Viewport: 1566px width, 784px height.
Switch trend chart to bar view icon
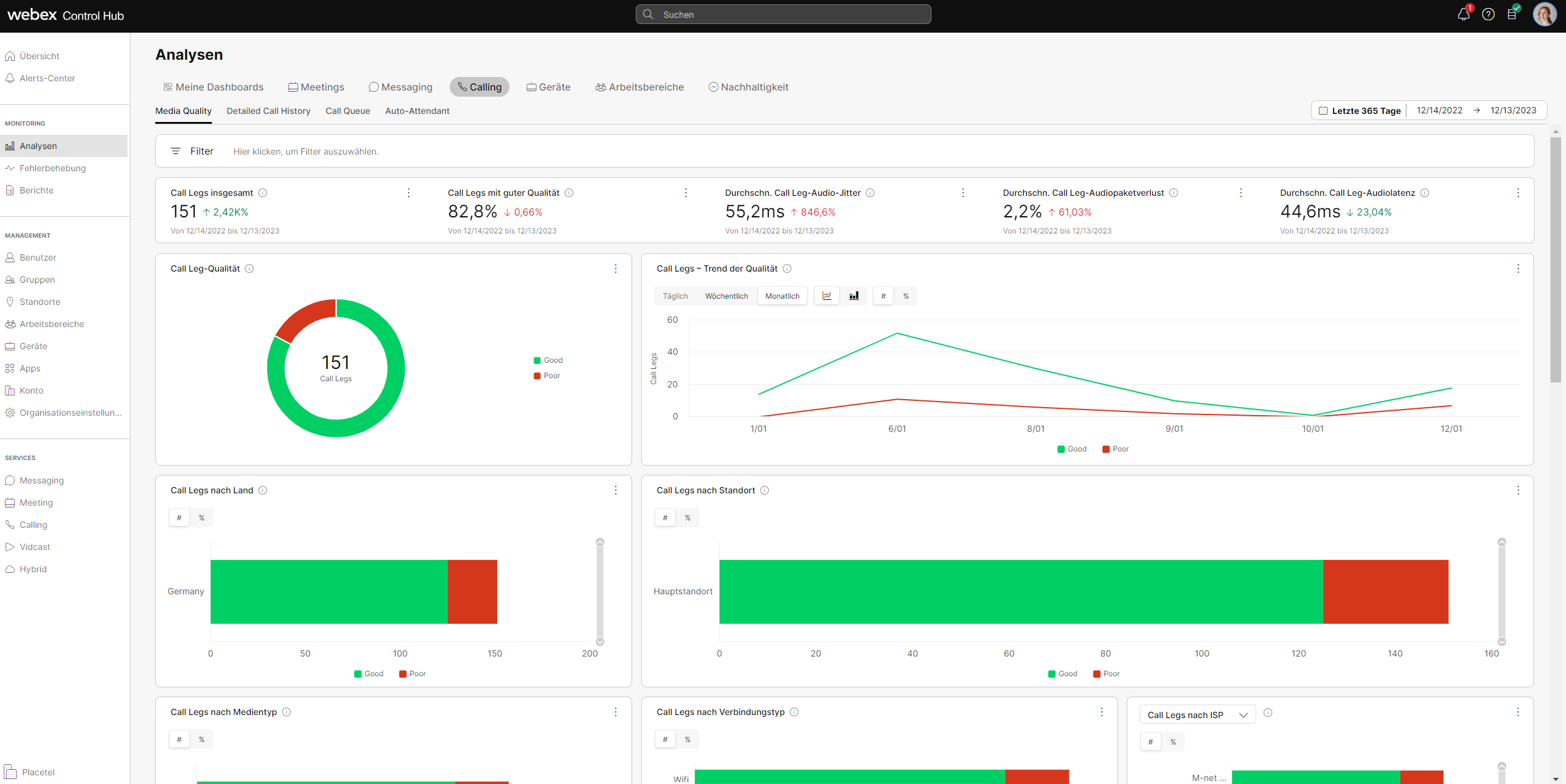(x=854, y=296)
